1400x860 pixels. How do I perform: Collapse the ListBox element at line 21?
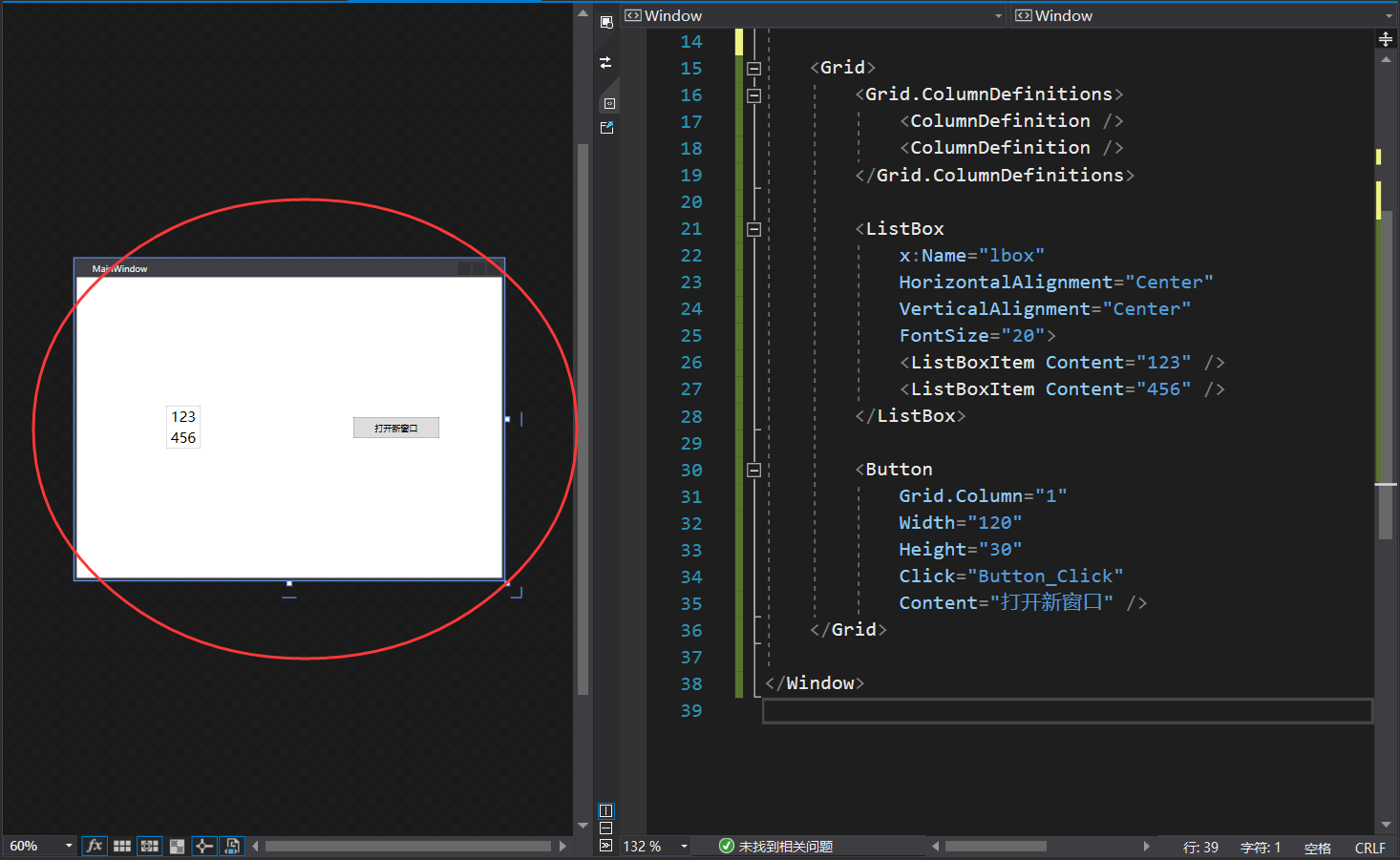pos(753,229)
